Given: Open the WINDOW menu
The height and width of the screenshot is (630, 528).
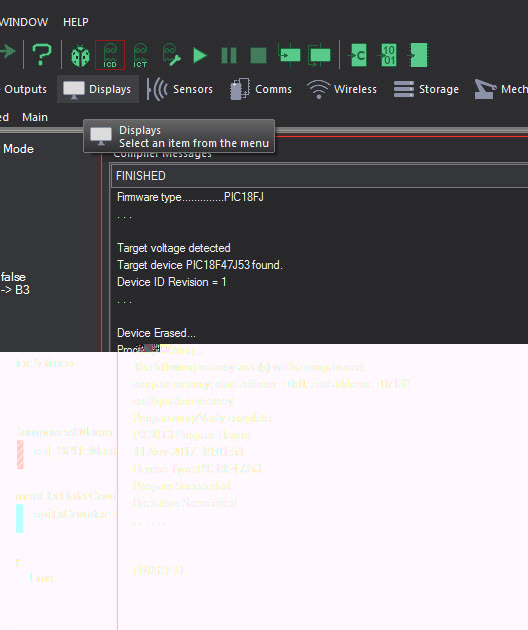Looking at the screenshot, I should click(x=24, y=22).
